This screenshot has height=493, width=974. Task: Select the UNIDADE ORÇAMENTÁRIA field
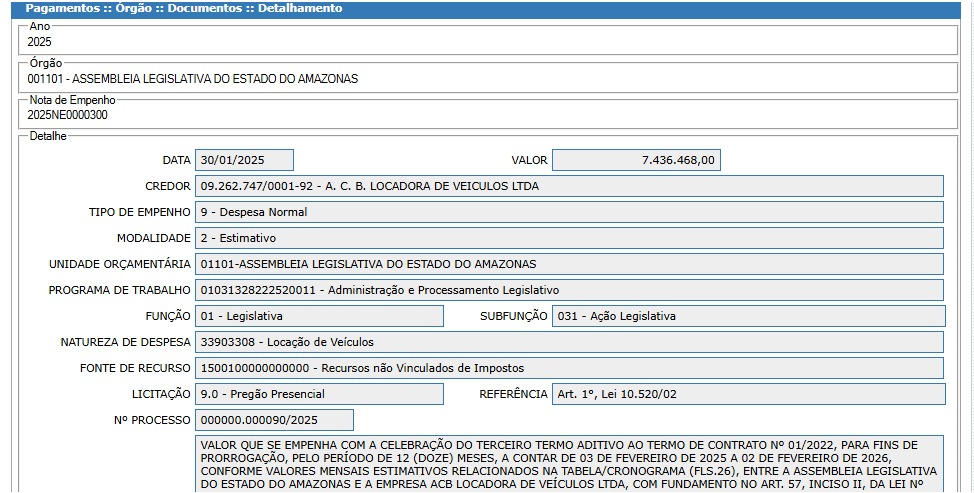(569, 264)
